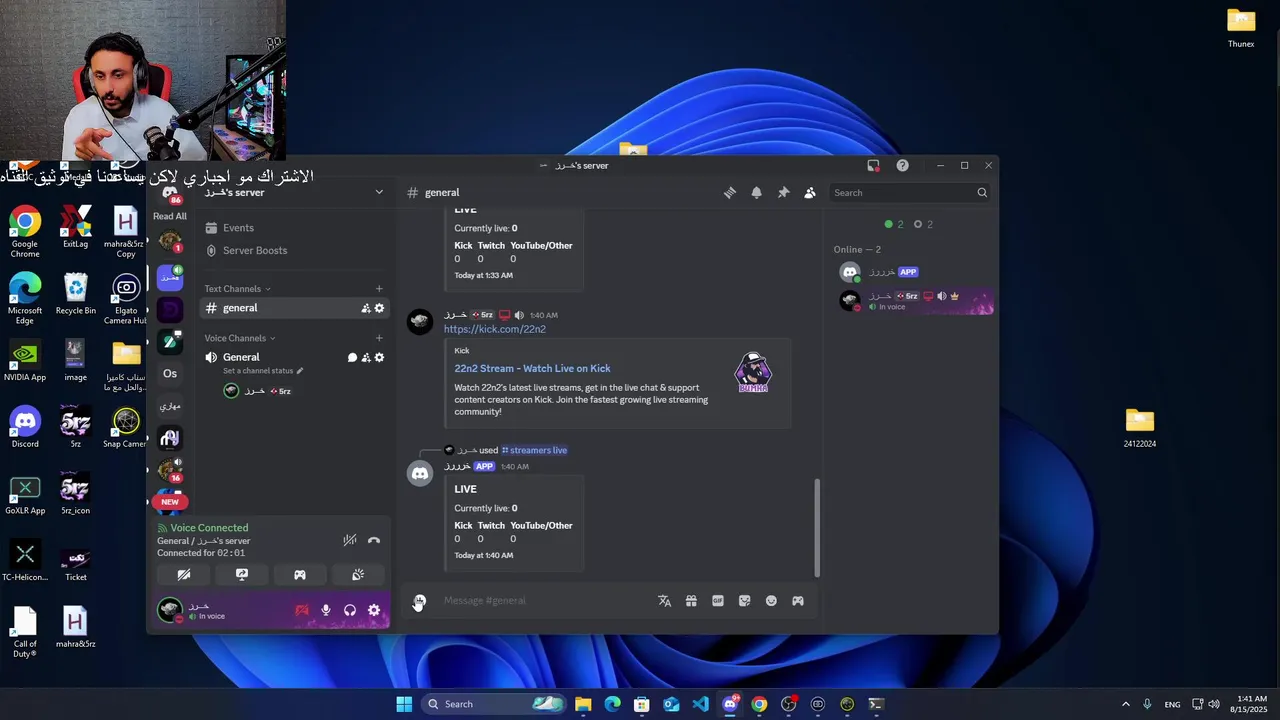The height and width of the screenshot is (720, 1280).
Task: Open NVIDIA App desktop shortcut
Action: pos(25,361)
